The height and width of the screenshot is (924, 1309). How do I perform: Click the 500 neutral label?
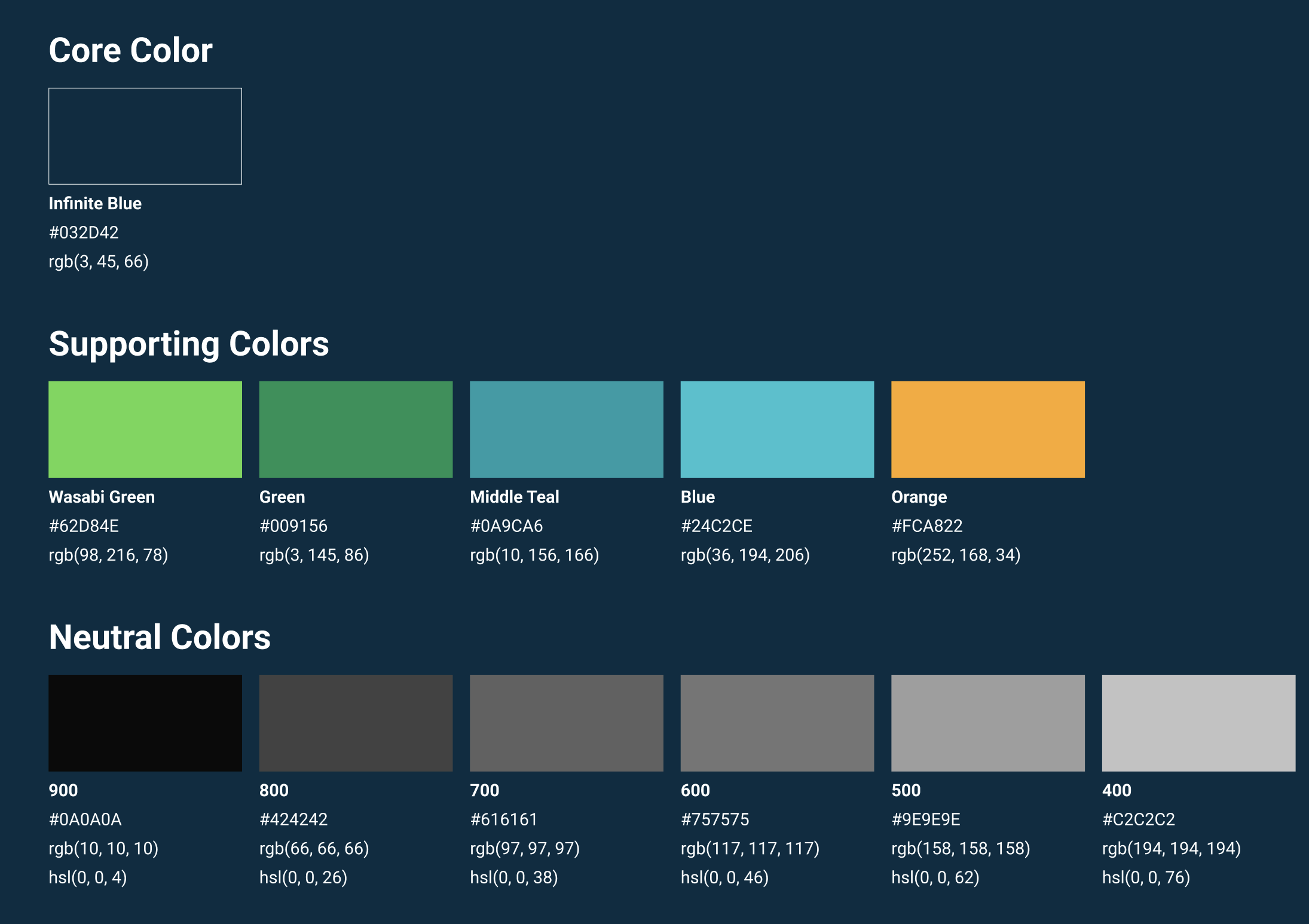coord(906,791)
